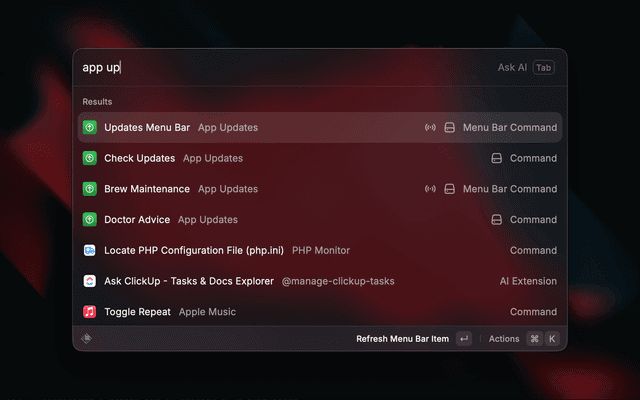Click the Command key symbol in footer

[x=534, y=339]
